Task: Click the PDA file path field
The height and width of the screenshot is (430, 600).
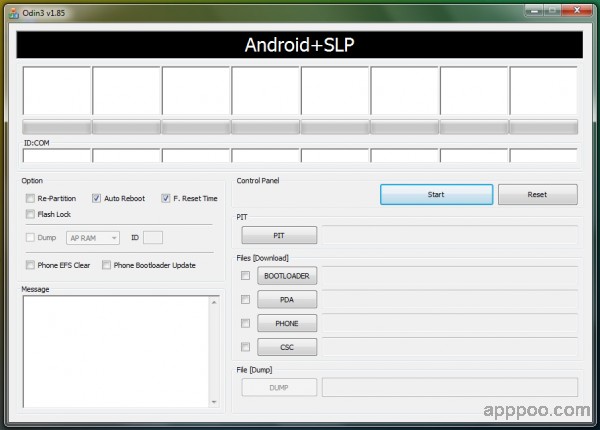Action: tap(450, 300)
